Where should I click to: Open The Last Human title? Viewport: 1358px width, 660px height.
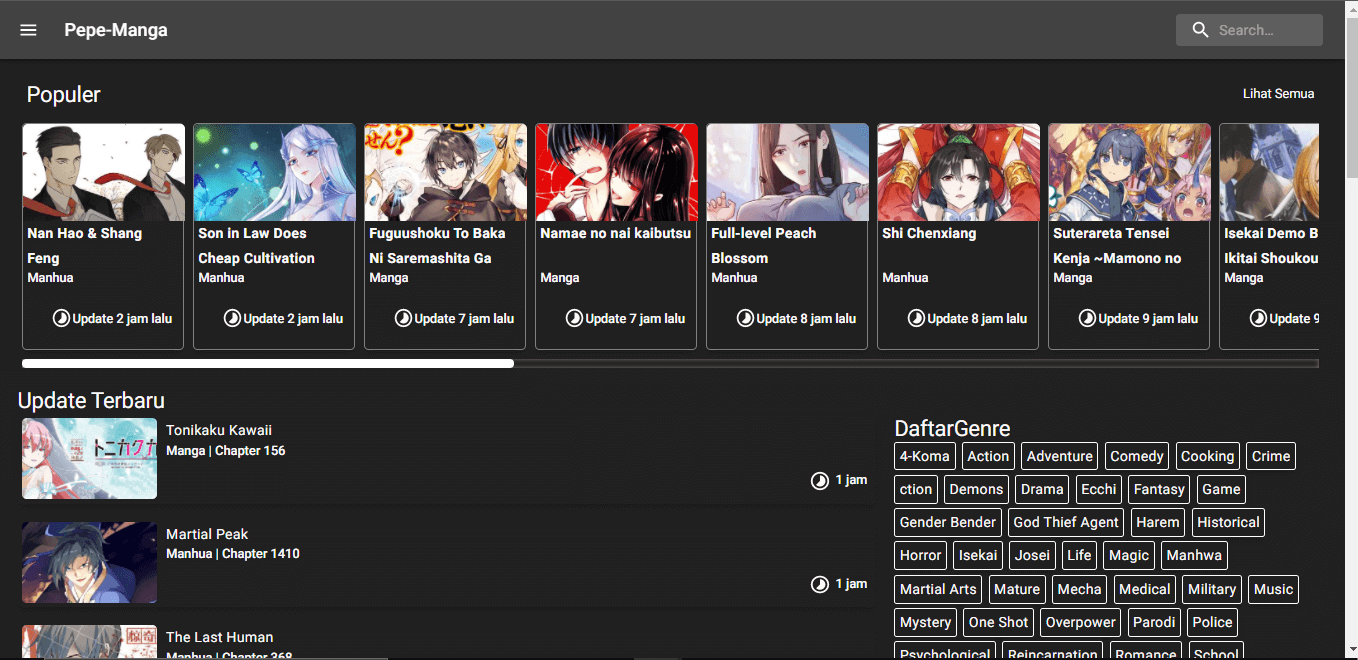(220, 637)
